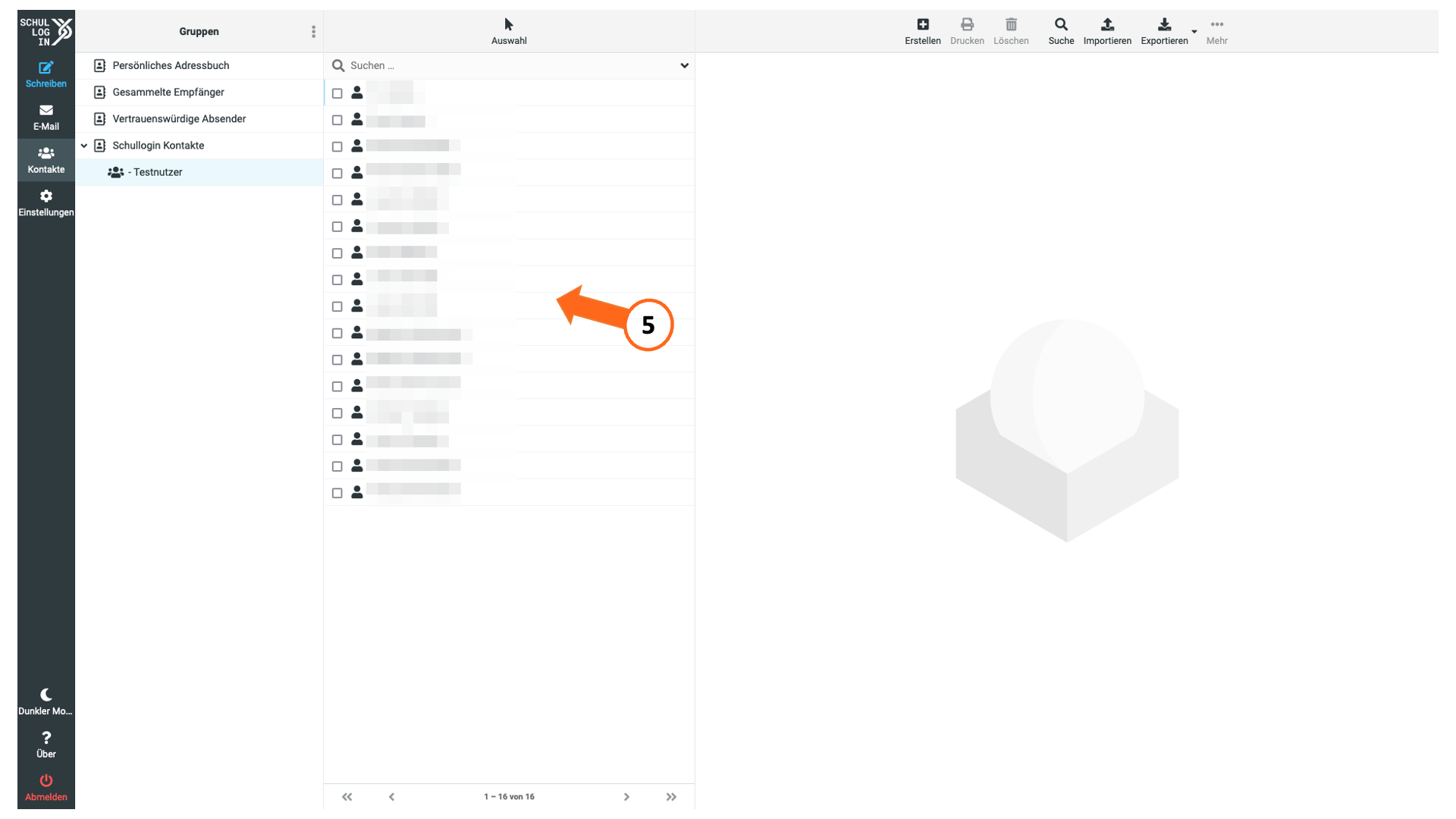
Task: Open Einstellungen in the sidebar
Action: point(46,203)
